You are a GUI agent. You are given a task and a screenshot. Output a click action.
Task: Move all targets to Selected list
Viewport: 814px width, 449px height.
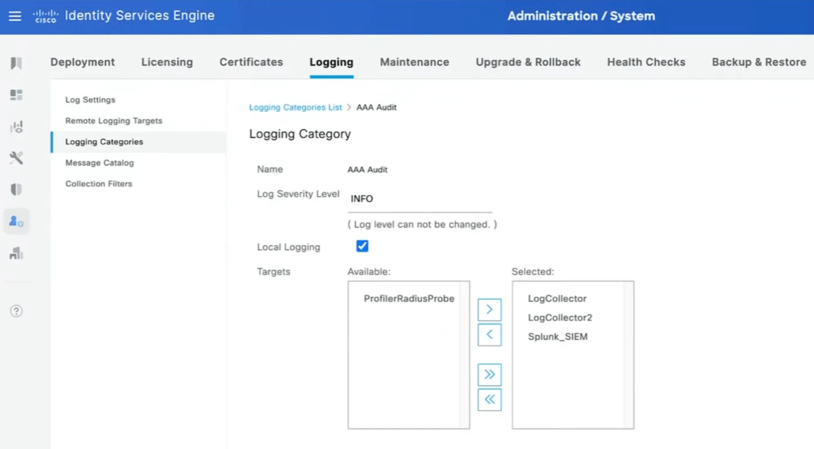(490, 375)
